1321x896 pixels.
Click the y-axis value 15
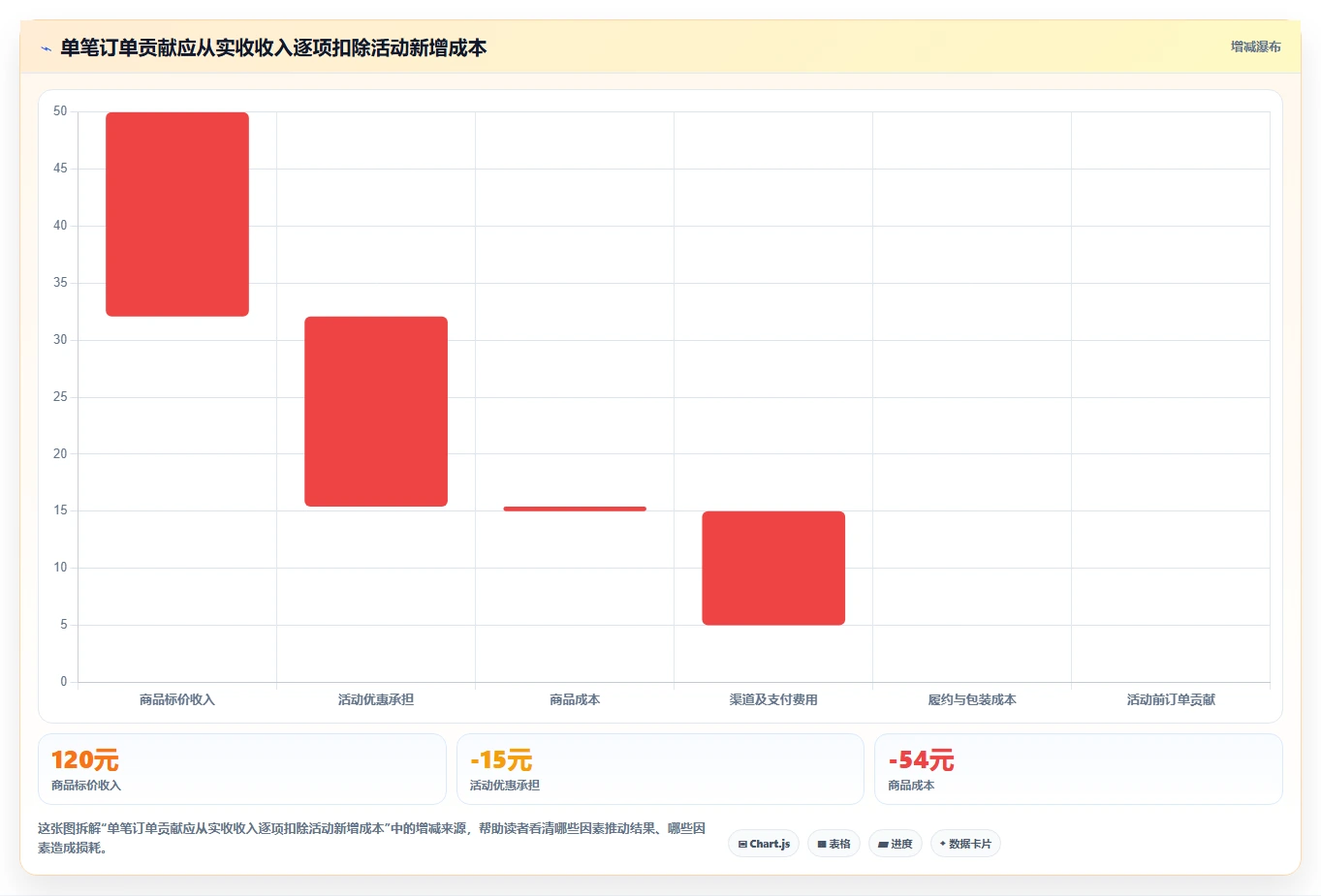pyautogui.click(x=60, y=510)
